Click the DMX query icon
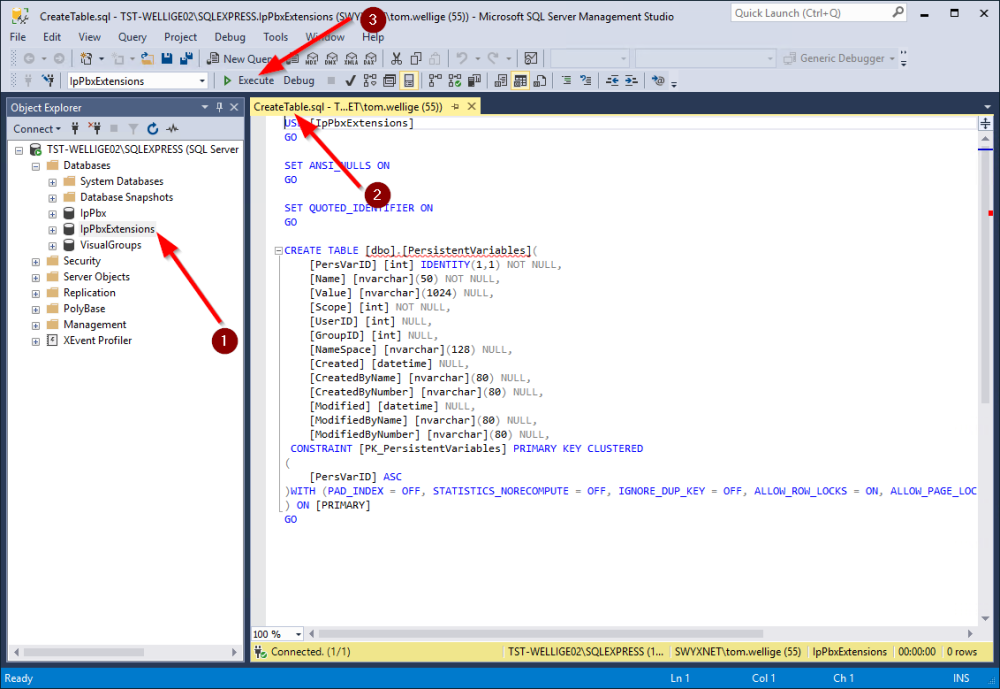The height and width of the screenshot is (689, 1000). pos(331,59)
